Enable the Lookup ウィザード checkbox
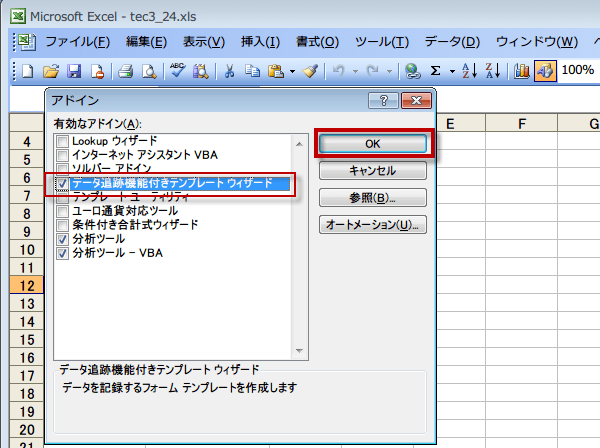The width and height of the screenshot is (600, 448). click(62, 141)
